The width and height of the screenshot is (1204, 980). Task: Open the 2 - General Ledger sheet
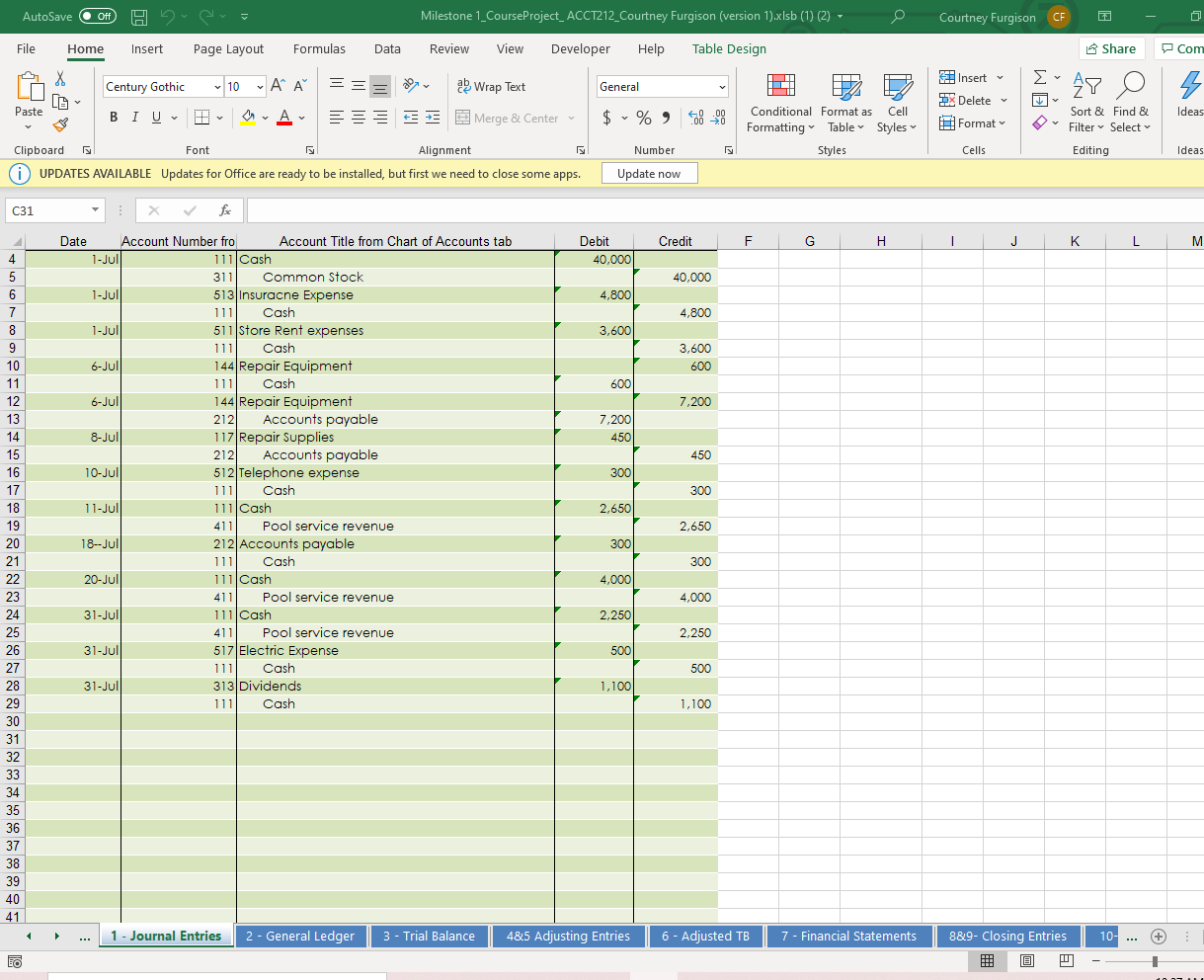(x=300, y=937)
